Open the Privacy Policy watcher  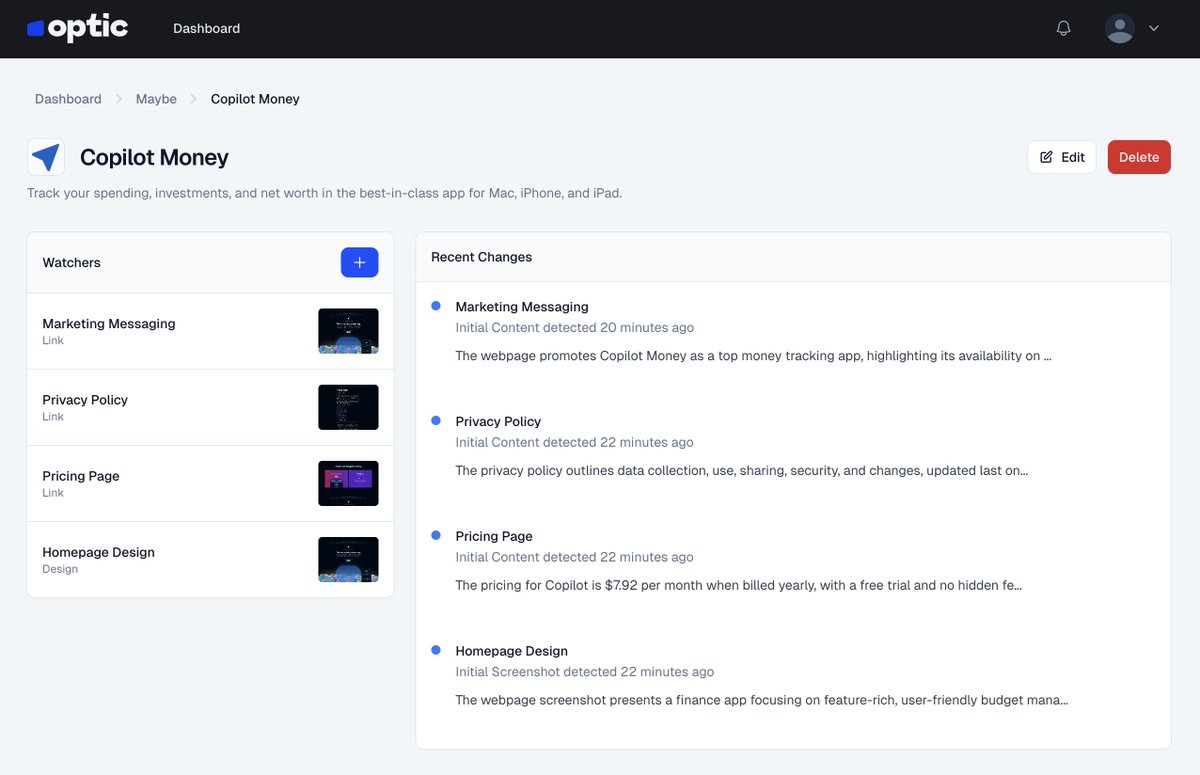pos(210,407)
